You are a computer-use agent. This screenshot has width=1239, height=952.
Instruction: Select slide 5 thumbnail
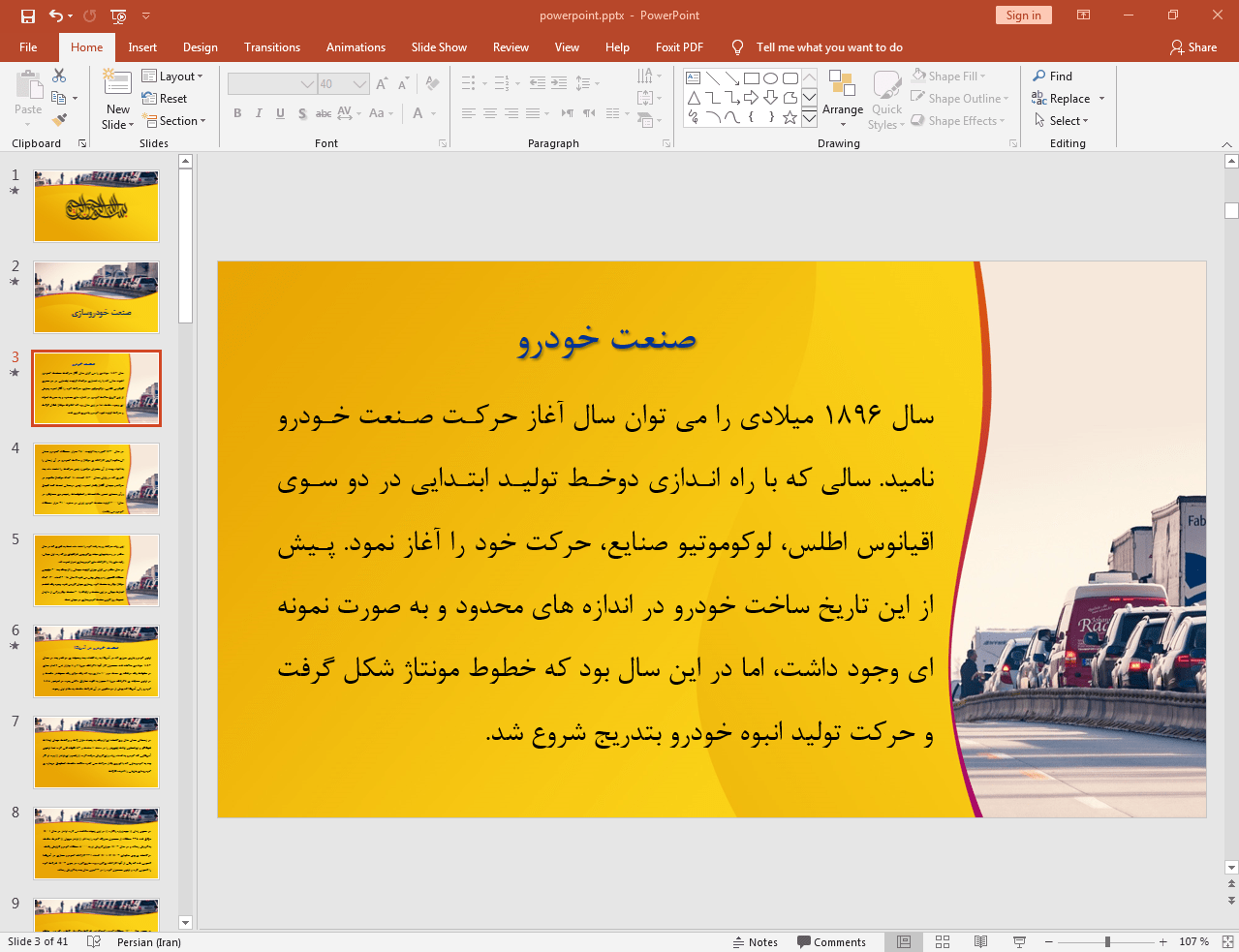point(96,570)
